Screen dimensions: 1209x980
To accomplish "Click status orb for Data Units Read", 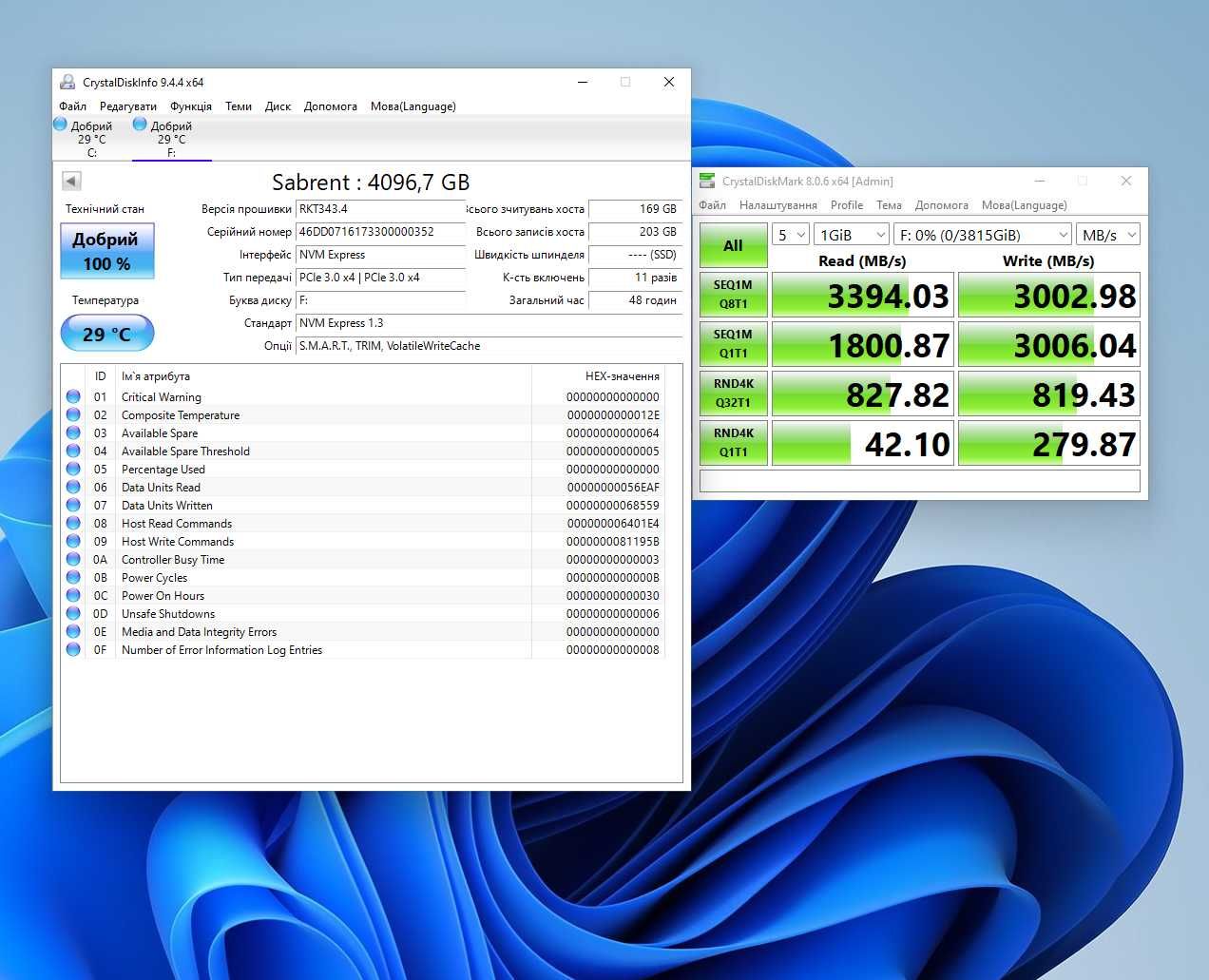I will 73,487.
